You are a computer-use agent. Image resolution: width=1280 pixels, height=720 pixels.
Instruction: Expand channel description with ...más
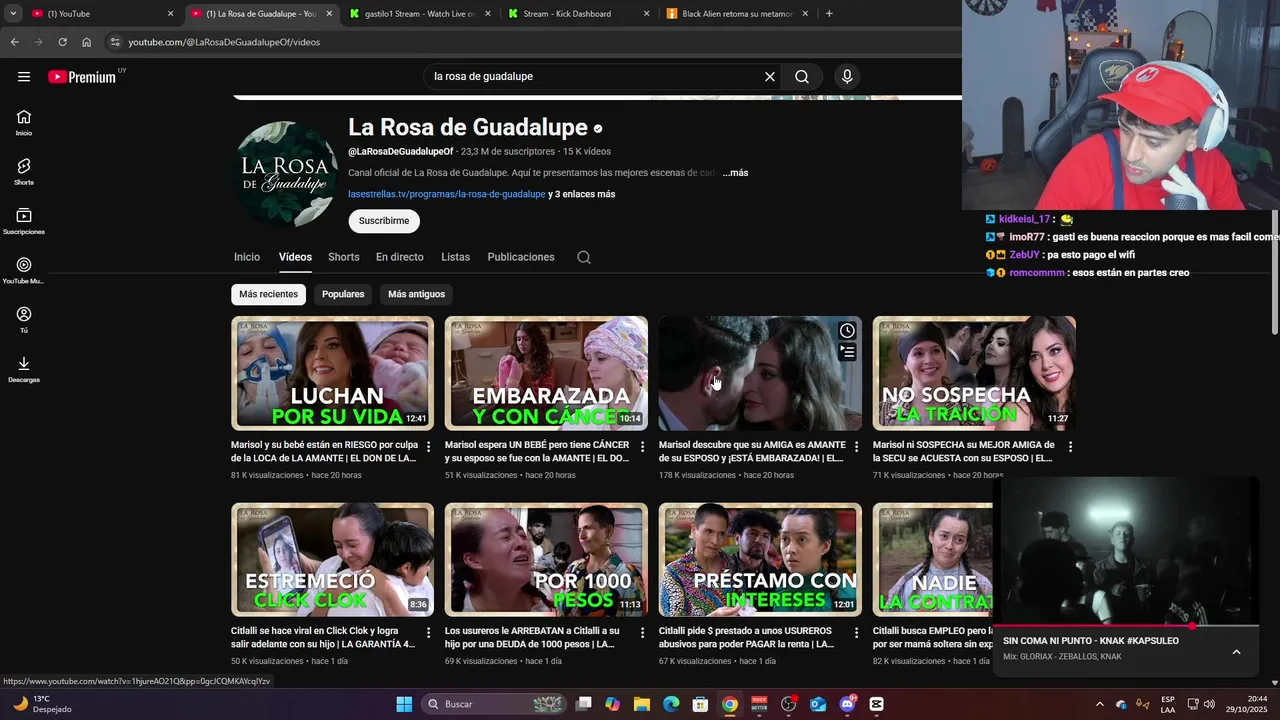click(x=735, y=173)
